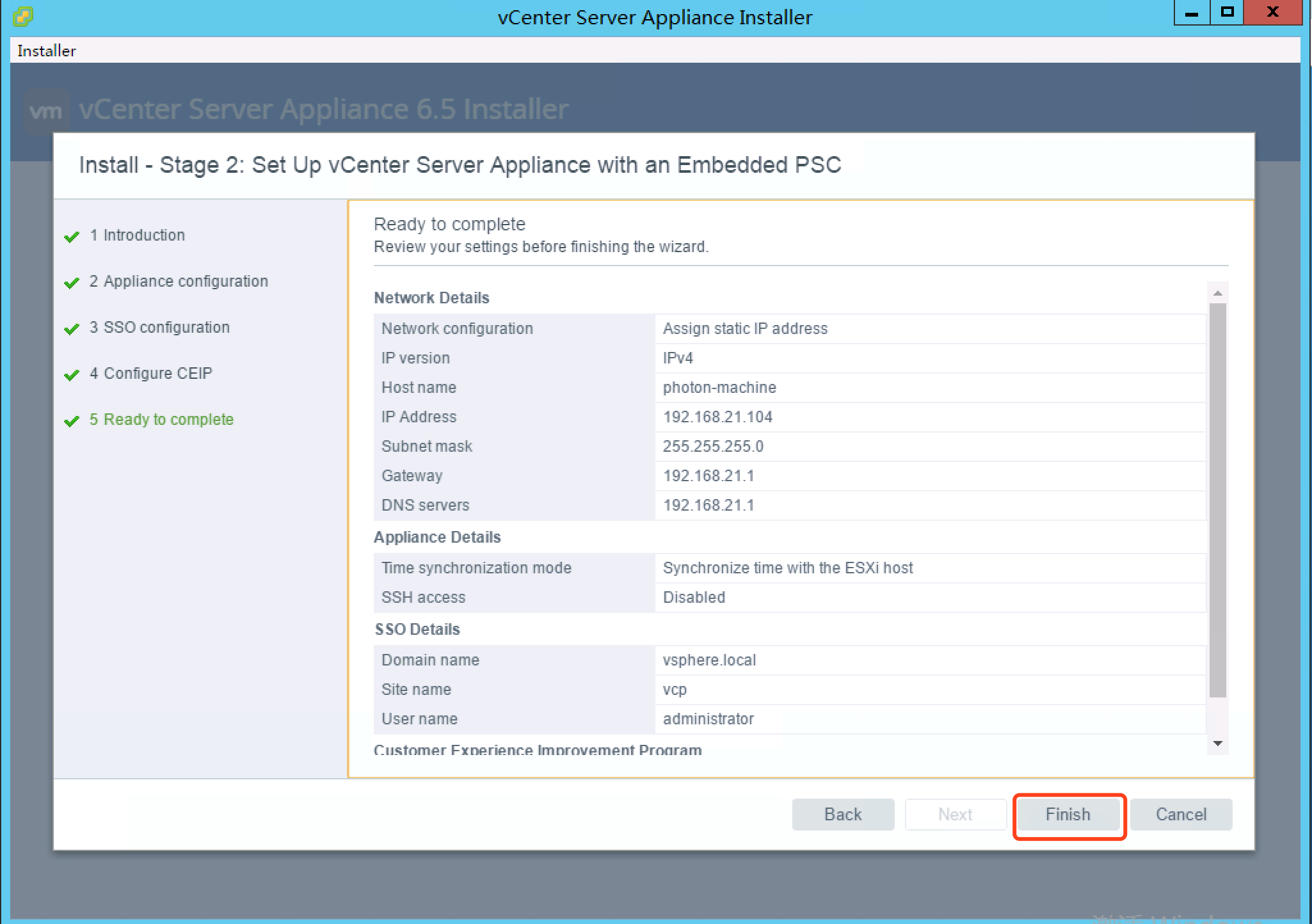The width and height of the screenshot is (1312, 924).
Task: Select step 1 Introduction
Action: pyautogui.click(x=137, y=235)
